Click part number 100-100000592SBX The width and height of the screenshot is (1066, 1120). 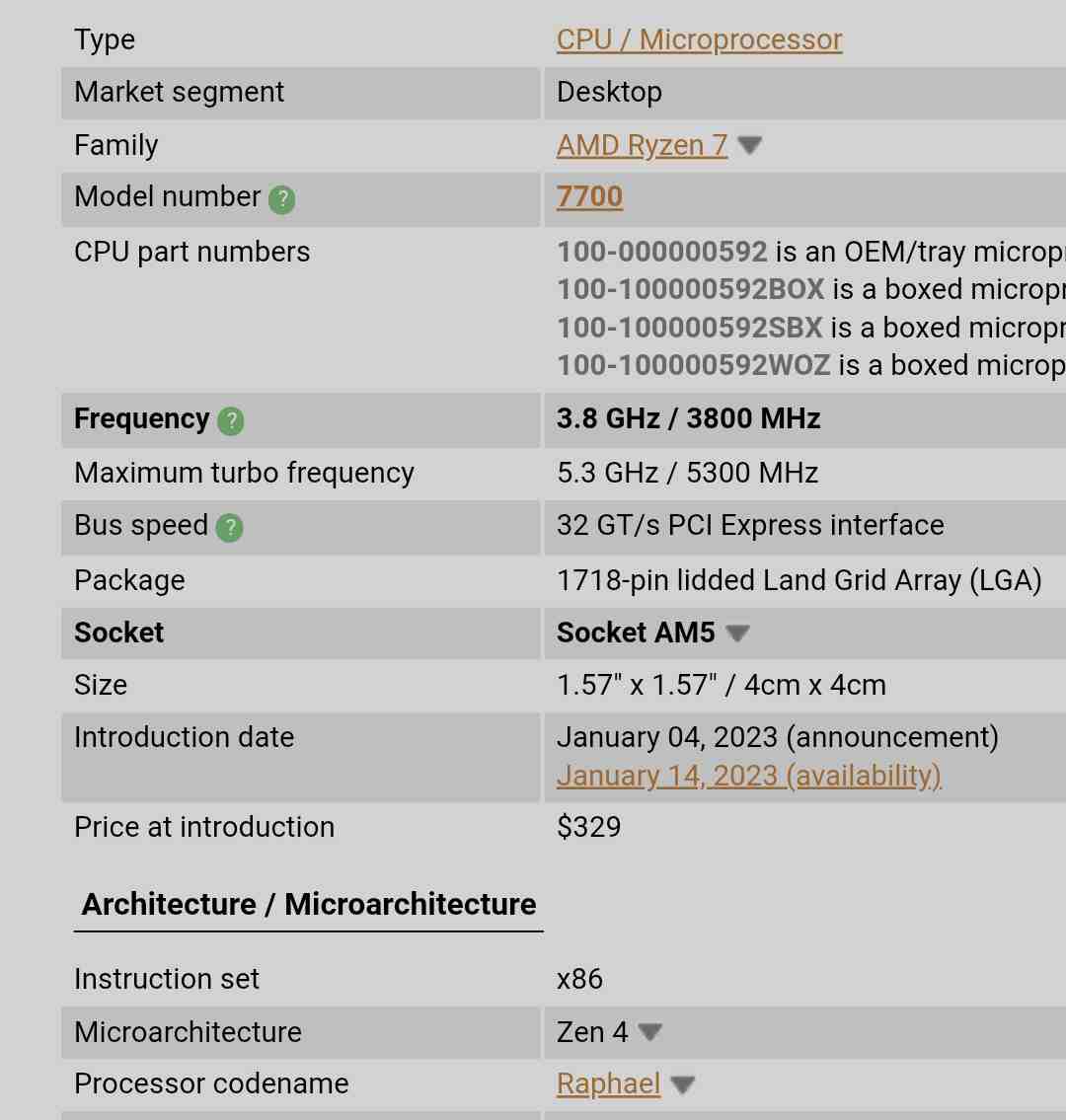click(x=690, y=328)
